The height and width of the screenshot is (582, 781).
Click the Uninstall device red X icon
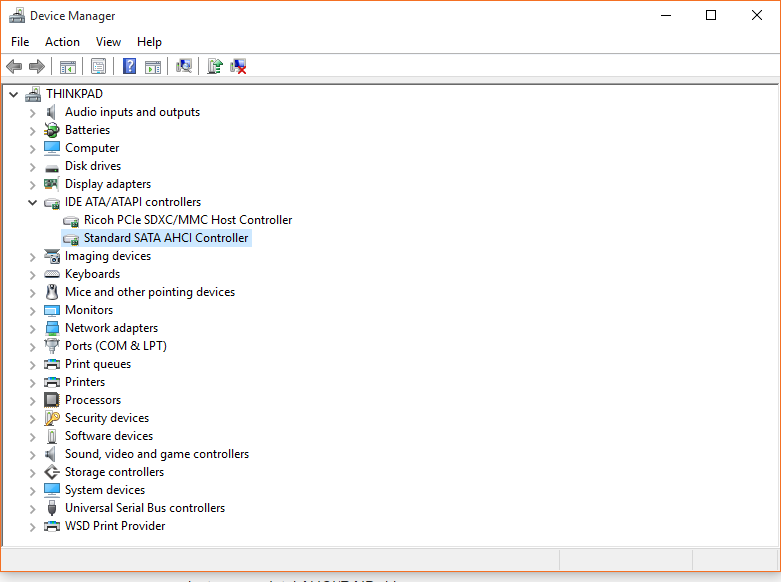[x=238, y=66]
